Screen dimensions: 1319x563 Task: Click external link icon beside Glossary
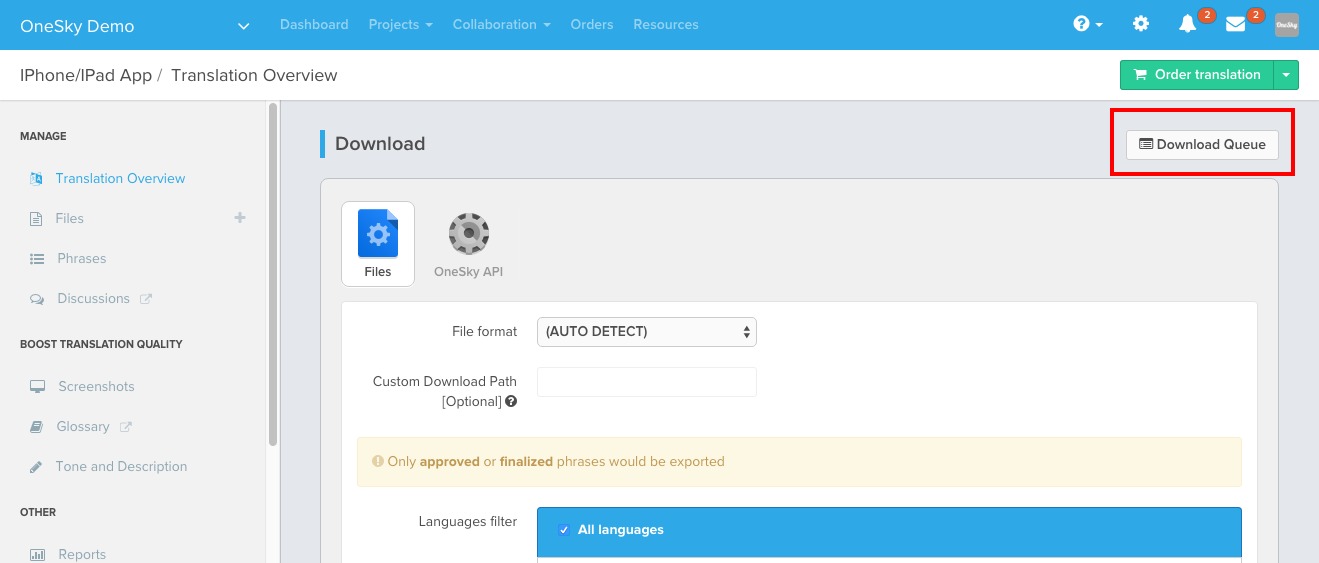click(x=126, y=426)
